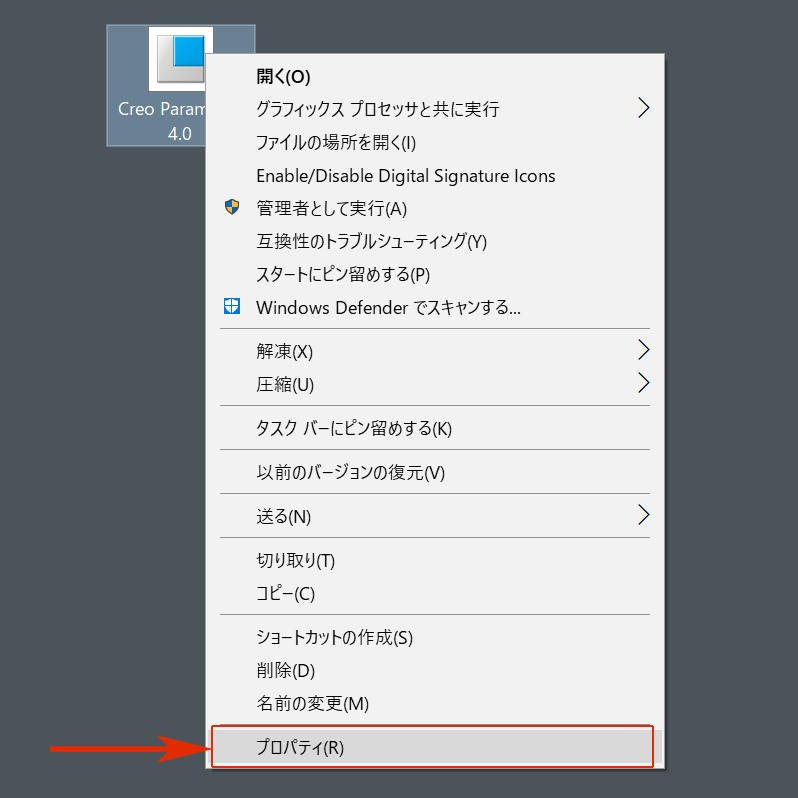This screenshot has width=798, height=798.
Task: Select コピー(C) to copy
Action: tap(285, 593)
